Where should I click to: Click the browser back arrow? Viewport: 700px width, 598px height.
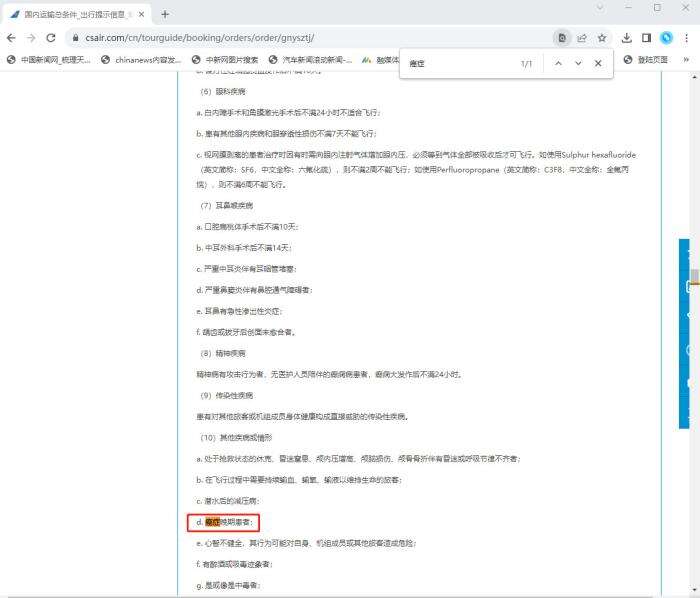[x=11, y=38]
